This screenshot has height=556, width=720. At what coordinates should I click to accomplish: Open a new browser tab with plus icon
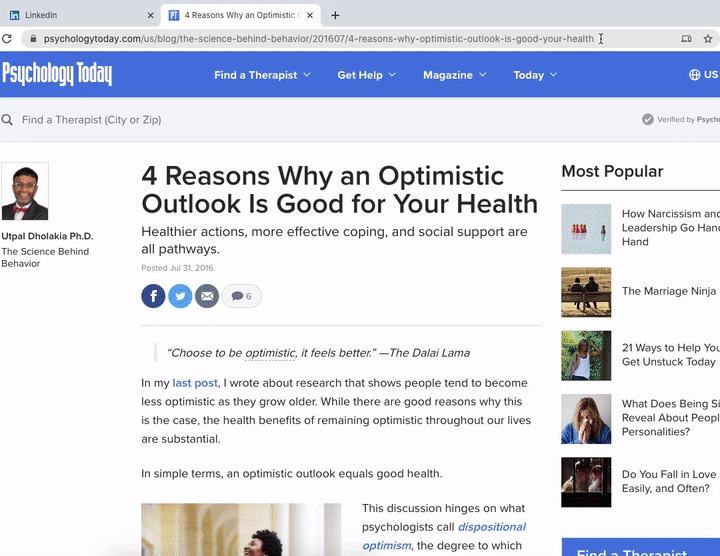335,15
